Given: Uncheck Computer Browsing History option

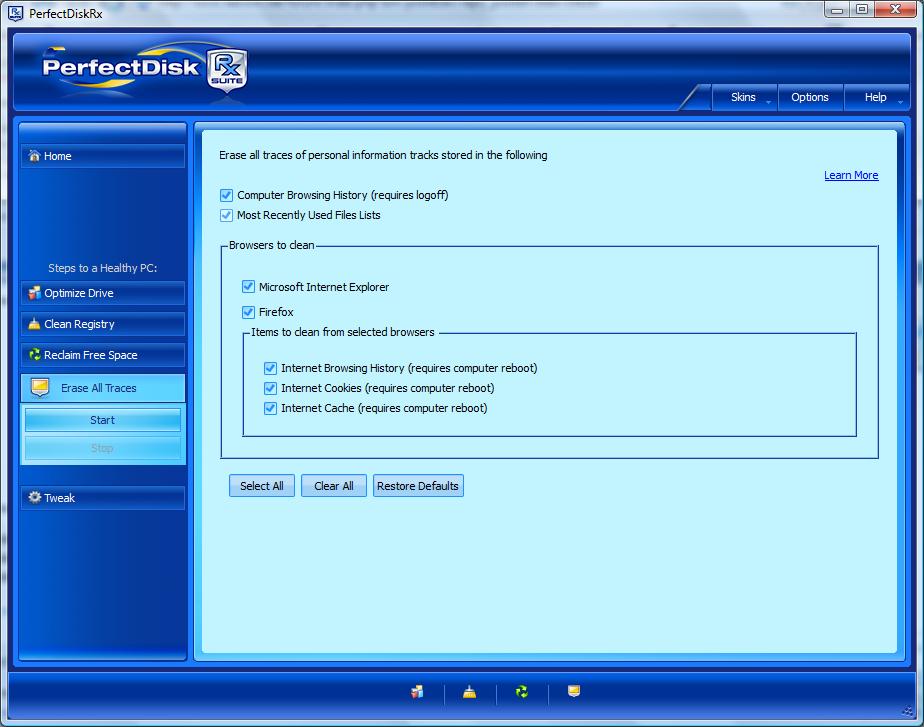Looking at the screenshot, I should [x=227, y=195].
